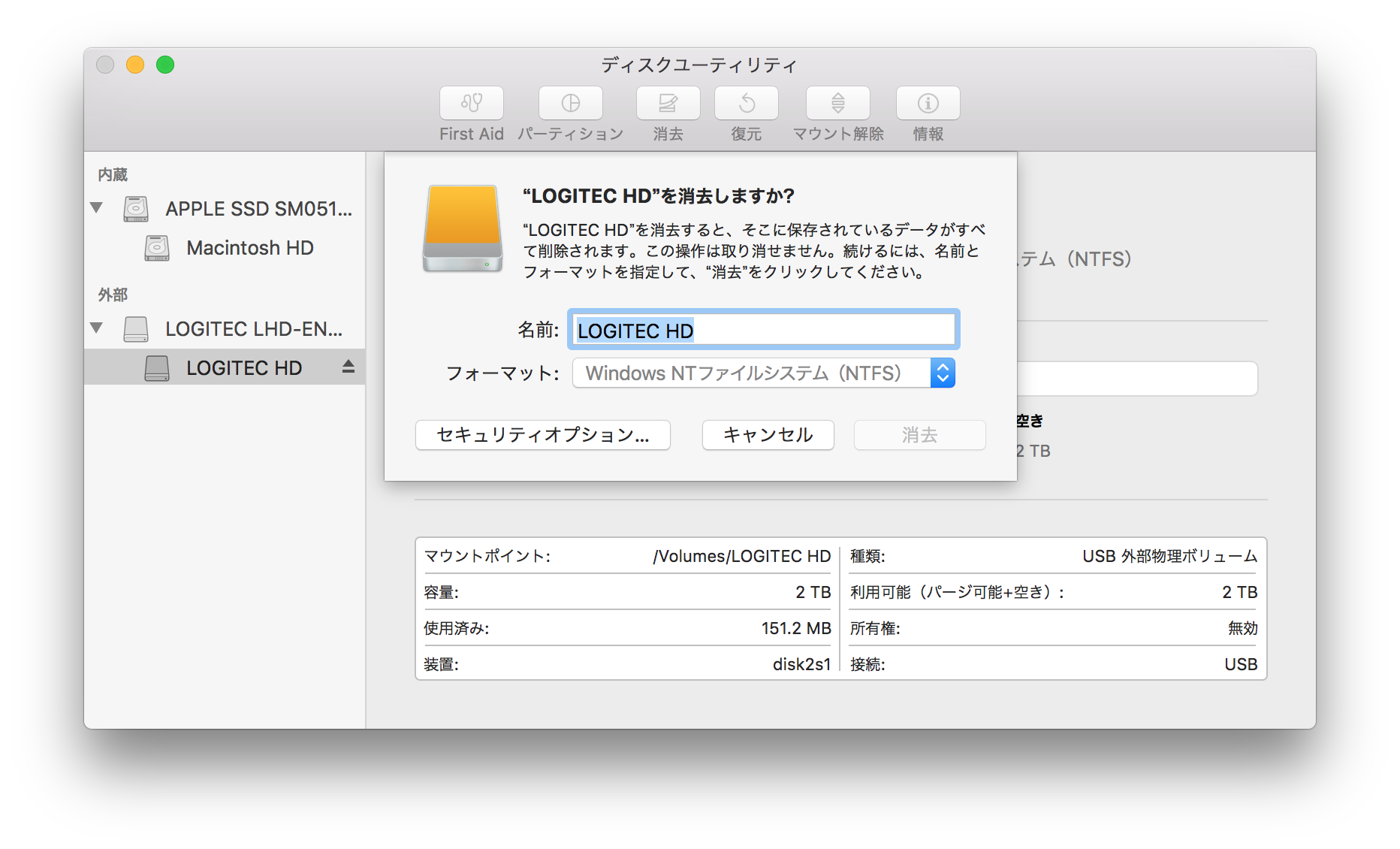The height and width of the screenshot is (849, 1400).
Task: Click the 無効 ownership value
Action: 1243,628
